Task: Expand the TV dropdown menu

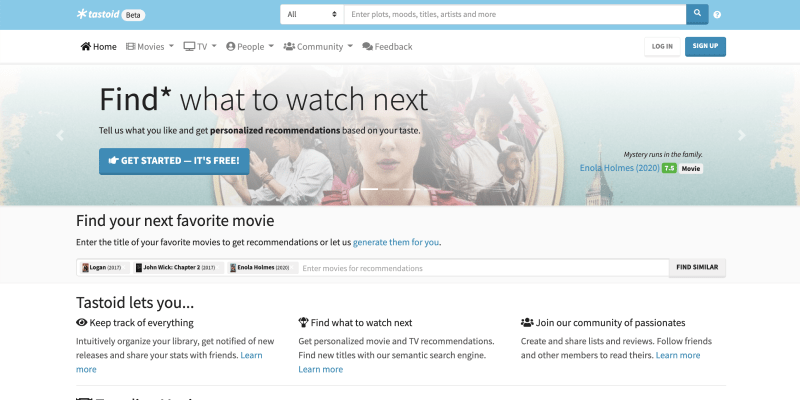Action: click(200, 46)
